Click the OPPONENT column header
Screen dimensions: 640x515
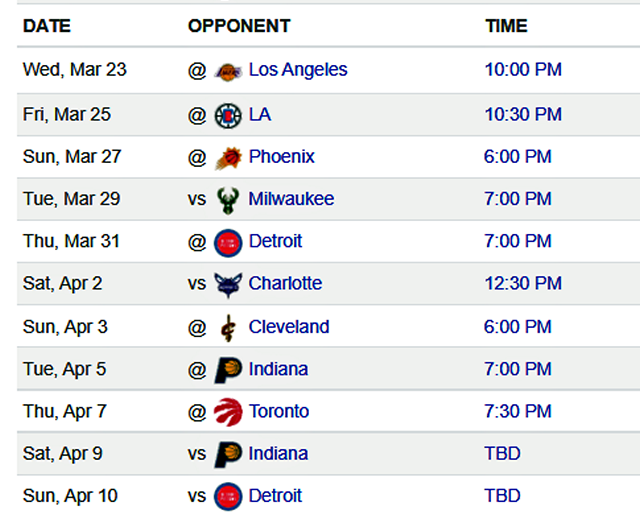pos(239,26)
